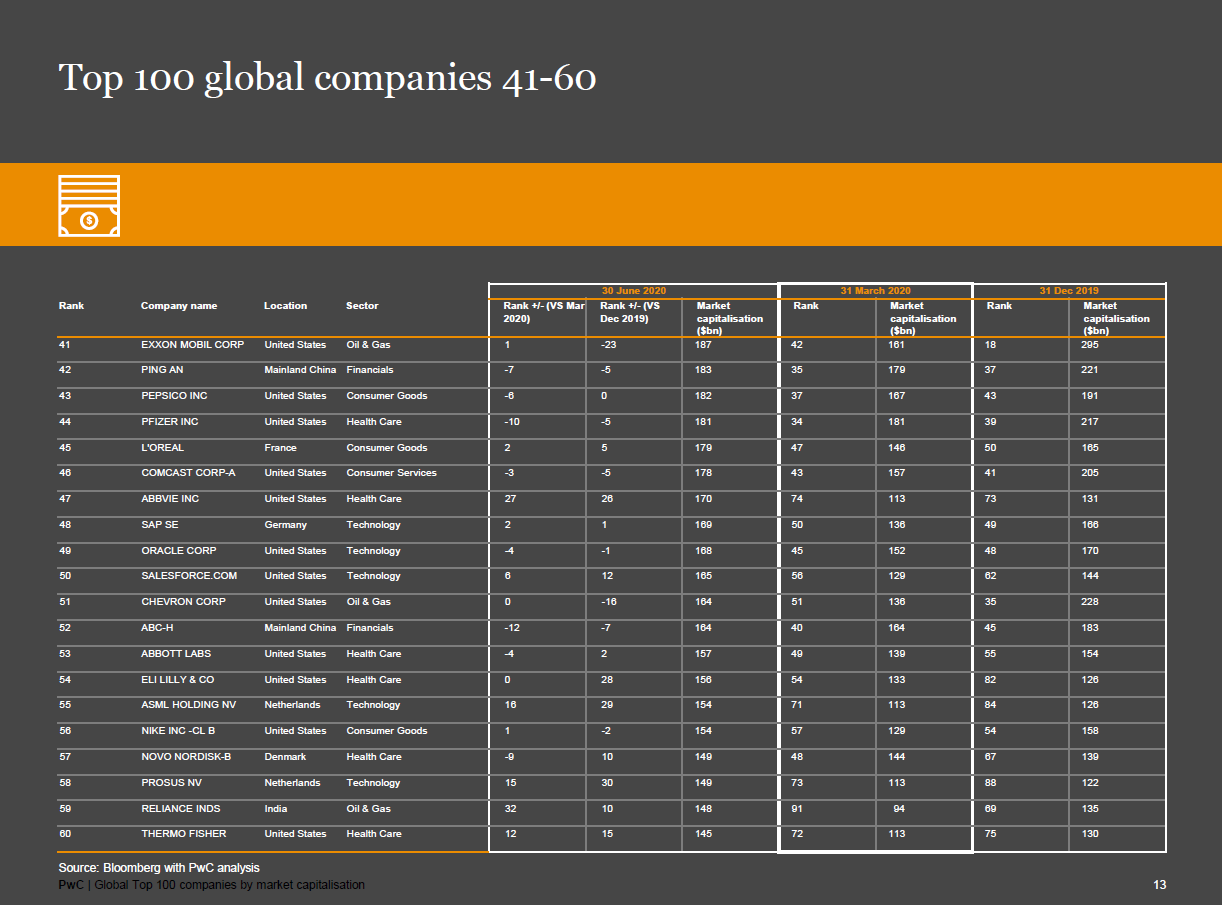
Task: Click the Sector column header
Action: click(362, 306)
